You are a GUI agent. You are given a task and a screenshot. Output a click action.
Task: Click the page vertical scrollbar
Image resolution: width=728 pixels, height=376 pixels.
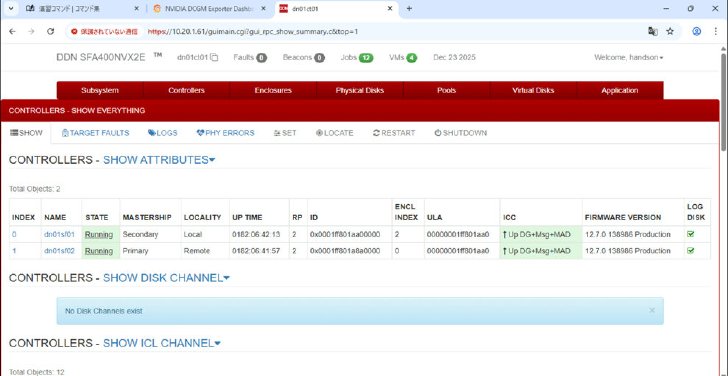[723, 102]
